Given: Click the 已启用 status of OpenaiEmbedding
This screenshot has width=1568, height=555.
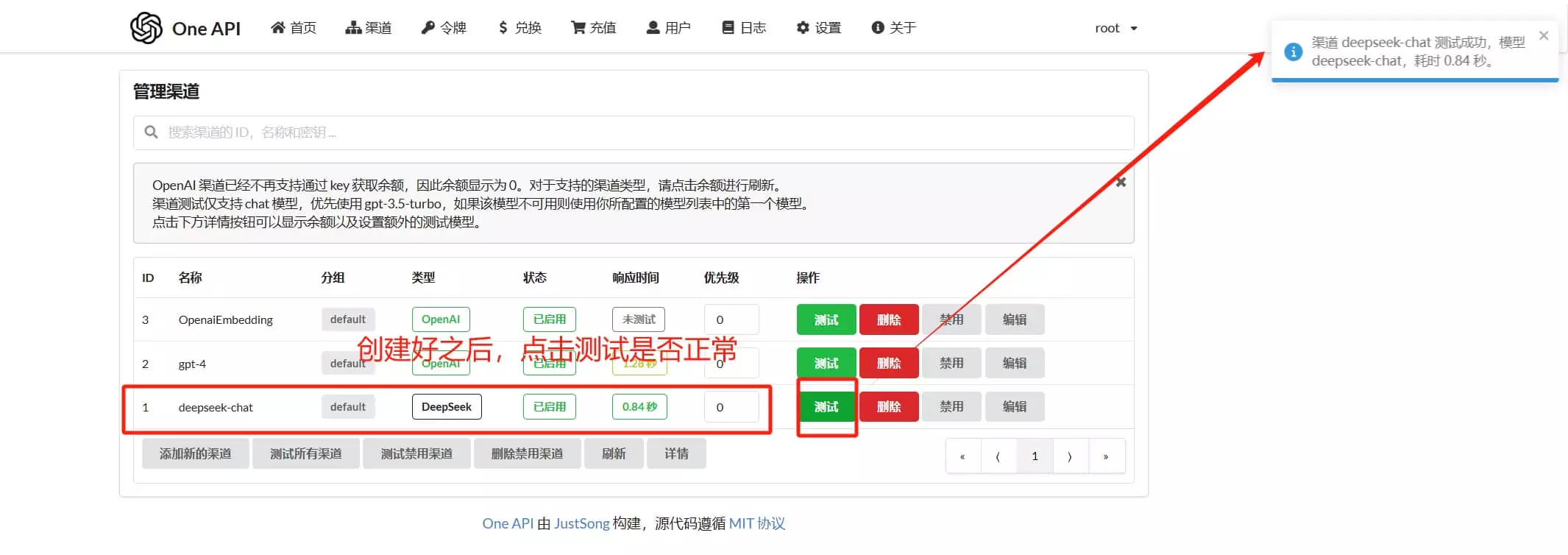Looking at the screenshot, I should click(x=550, y=319).
